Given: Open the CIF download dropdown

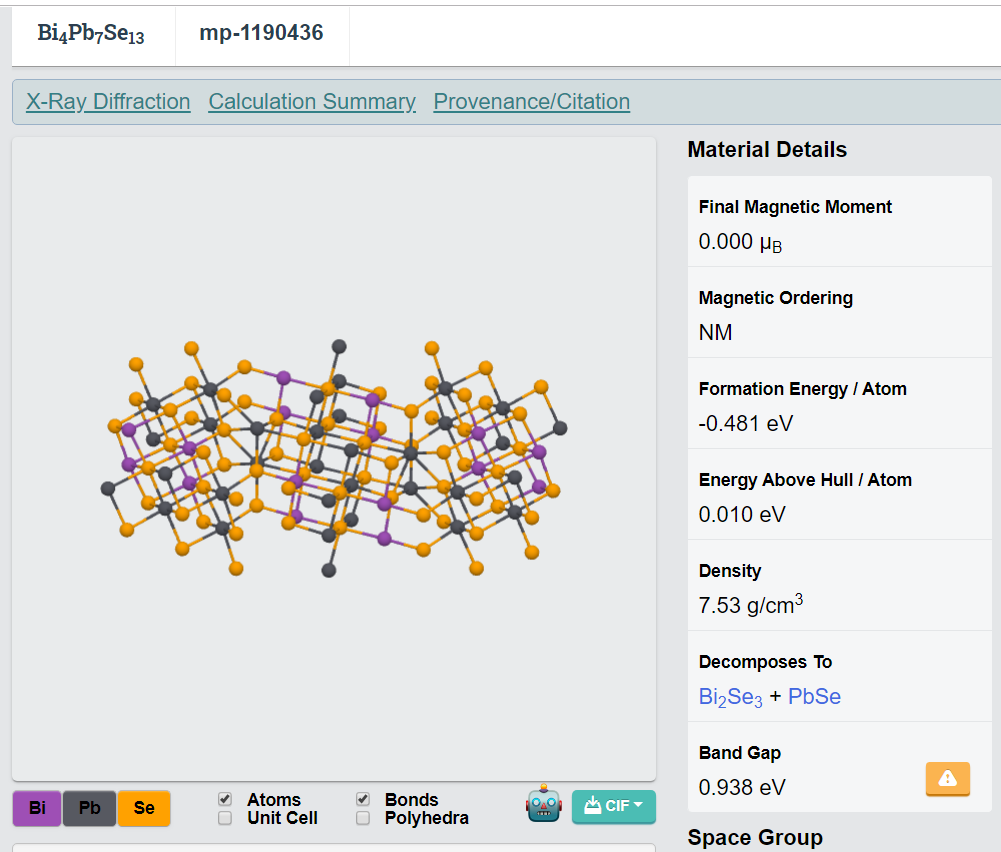Looking at the screenshot, I should point(613,806).
